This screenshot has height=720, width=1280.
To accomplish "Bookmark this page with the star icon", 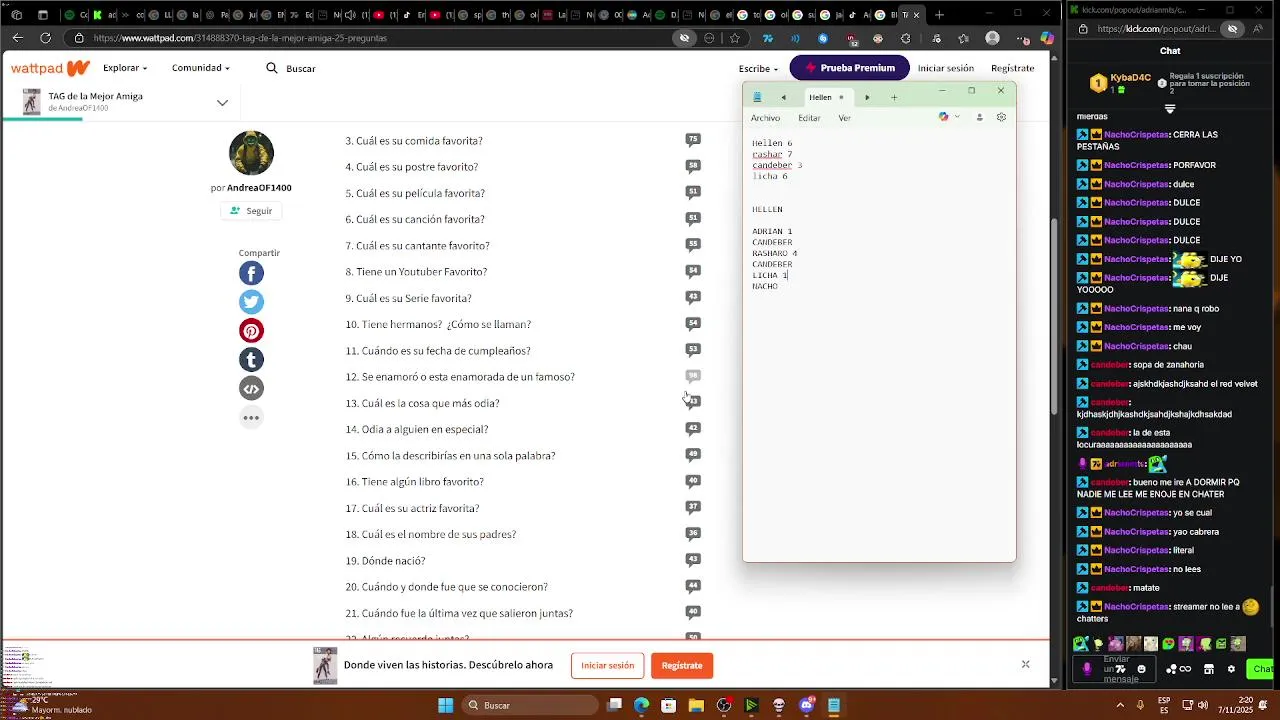I will [x=735, y=38].
